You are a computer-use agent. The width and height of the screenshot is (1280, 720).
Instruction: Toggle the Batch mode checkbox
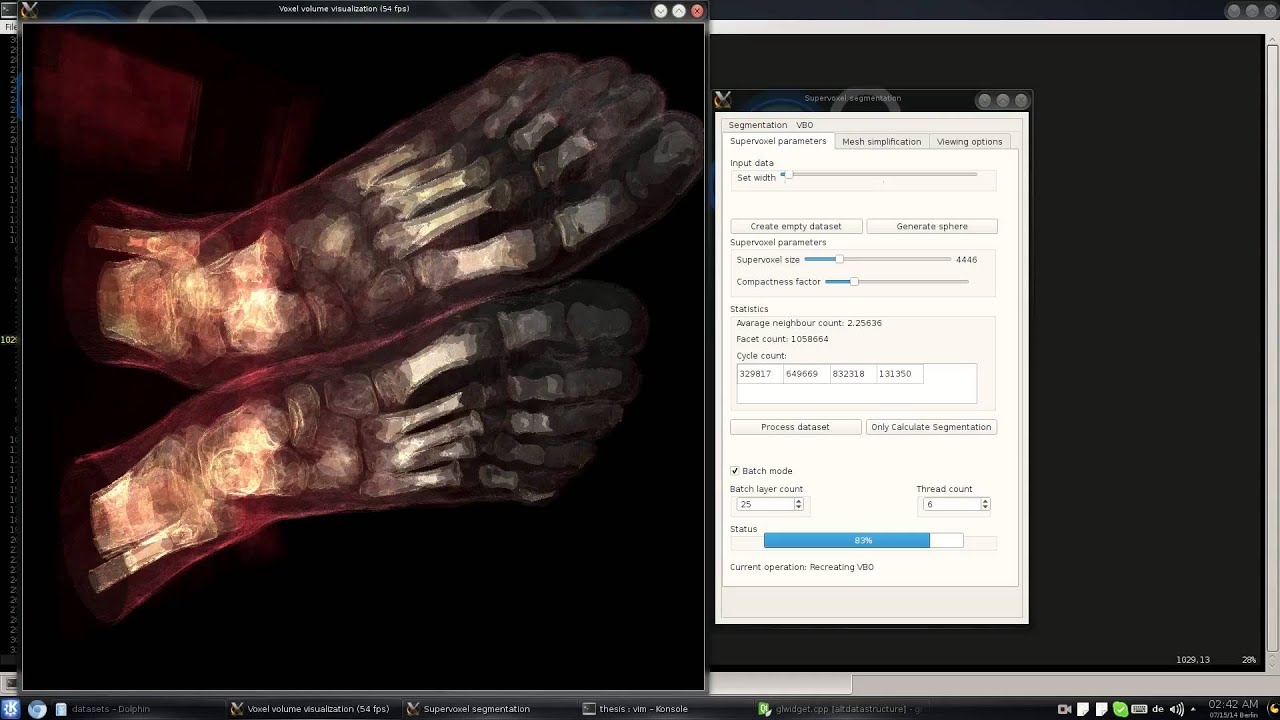(x=735, y=471)
